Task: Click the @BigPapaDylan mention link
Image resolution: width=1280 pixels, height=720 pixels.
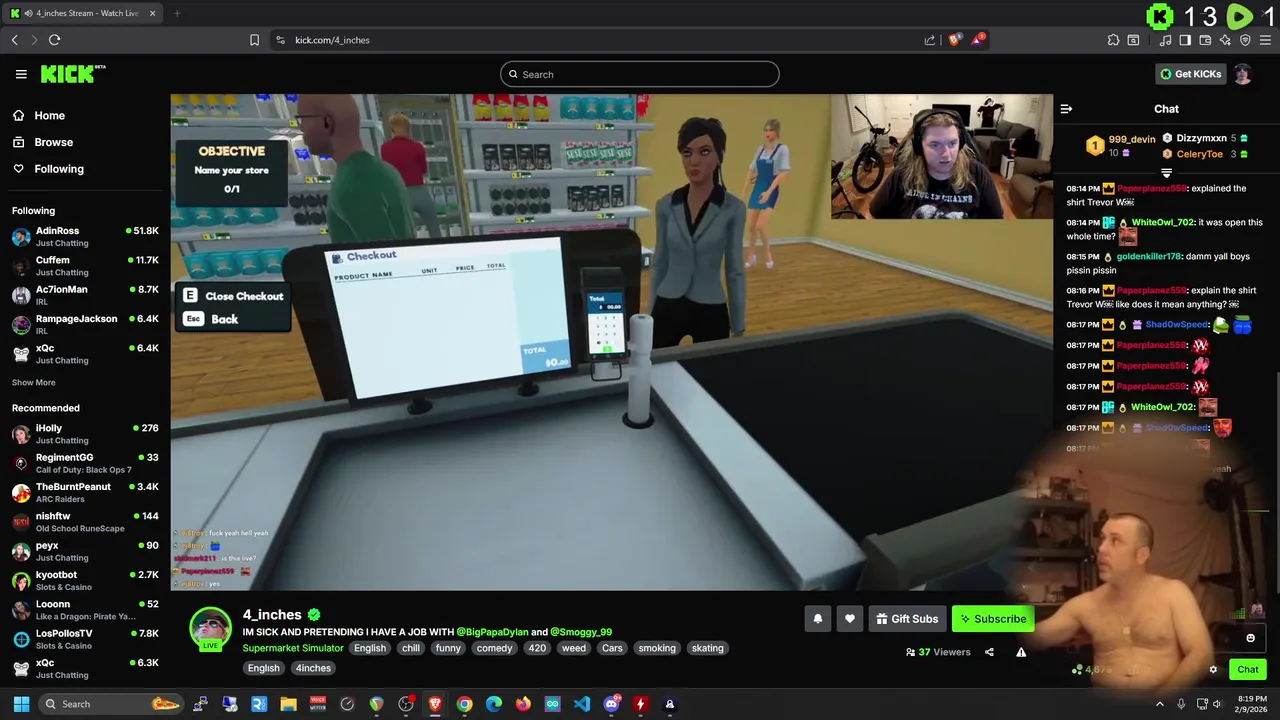Action: [x=492, y=632]
